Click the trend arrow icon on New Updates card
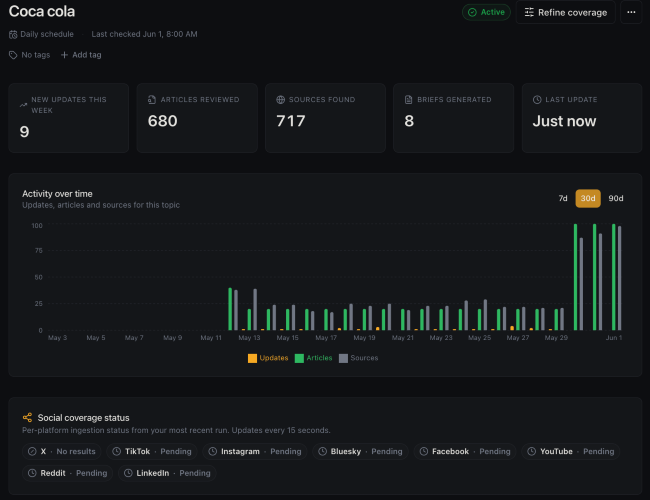The width and height of the screenshot is (650, 500). point(23,105)
